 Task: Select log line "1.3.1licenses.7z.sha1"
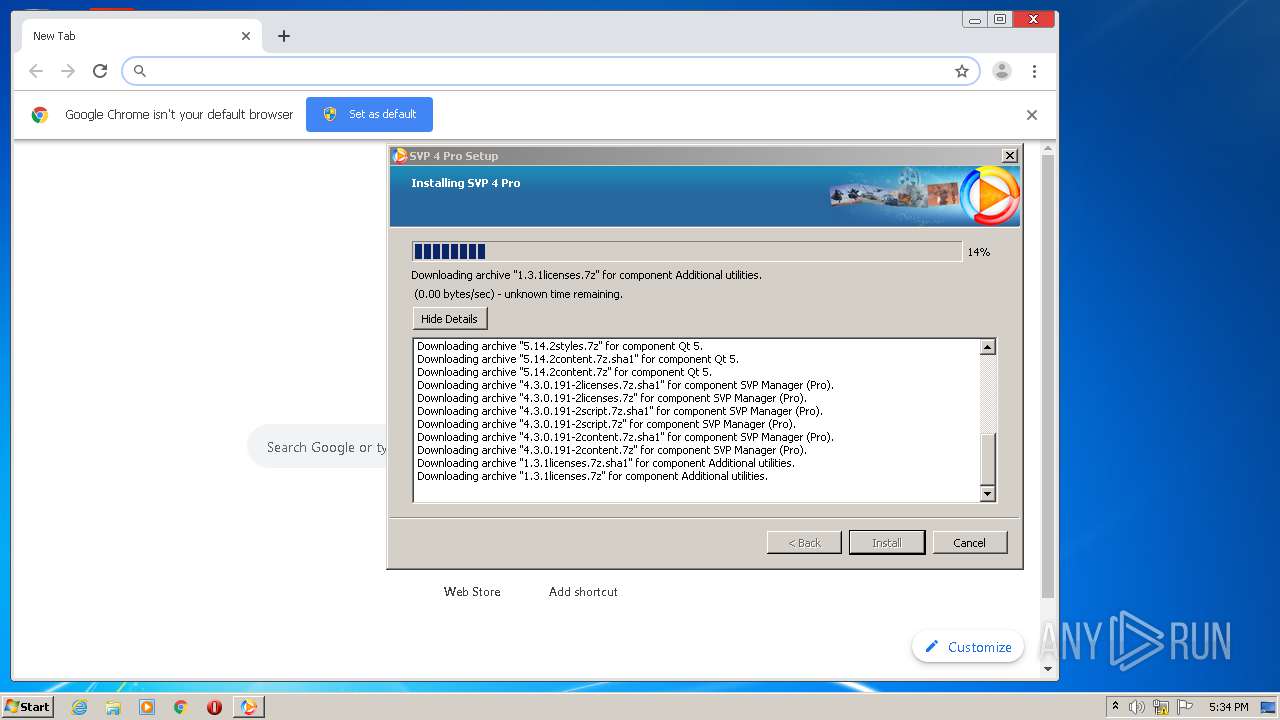pyautogui.click(x=606, y=463)
